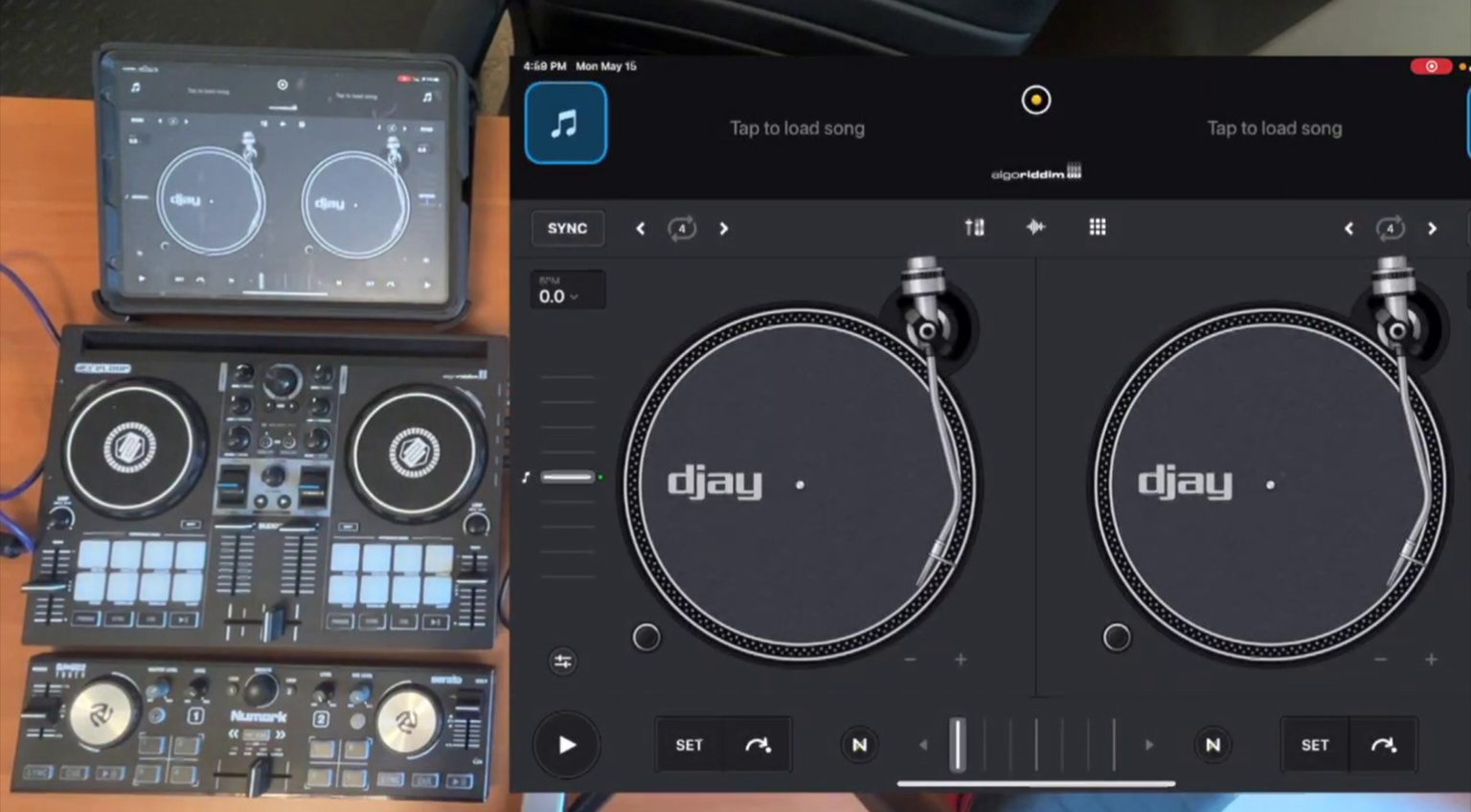The height and width of the screenshot is (812, 1471).
Task: Expand loop length with left deck's right chevron
Action: click(724, 229)
